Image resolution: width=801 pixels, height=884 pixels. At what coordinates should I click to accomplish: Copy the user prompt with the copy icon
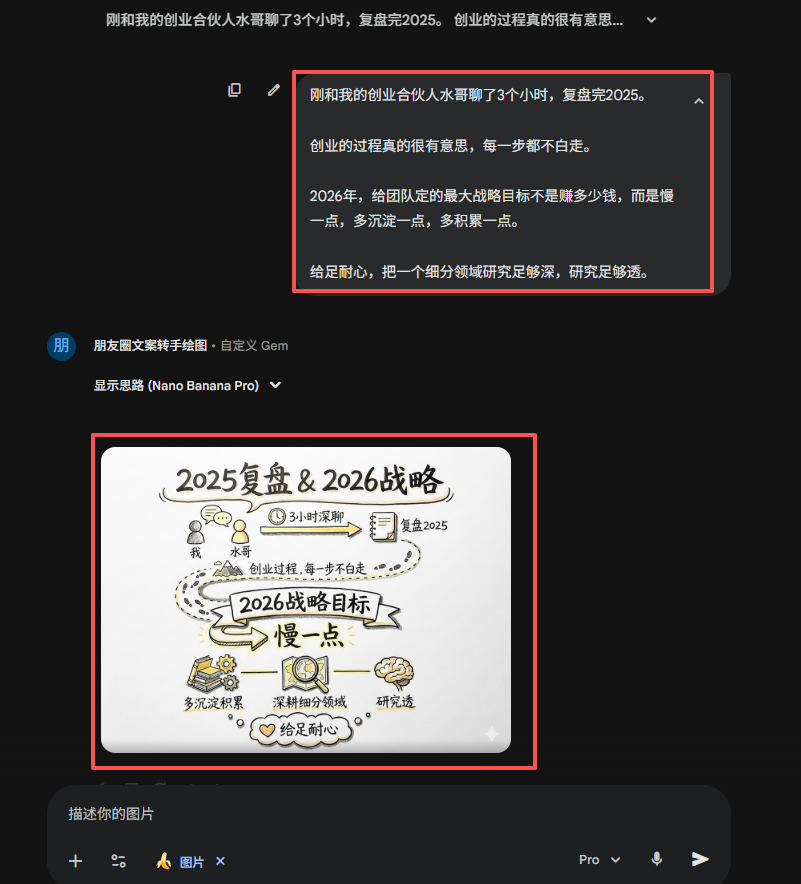pyautogui.click(x=234, y=90)
